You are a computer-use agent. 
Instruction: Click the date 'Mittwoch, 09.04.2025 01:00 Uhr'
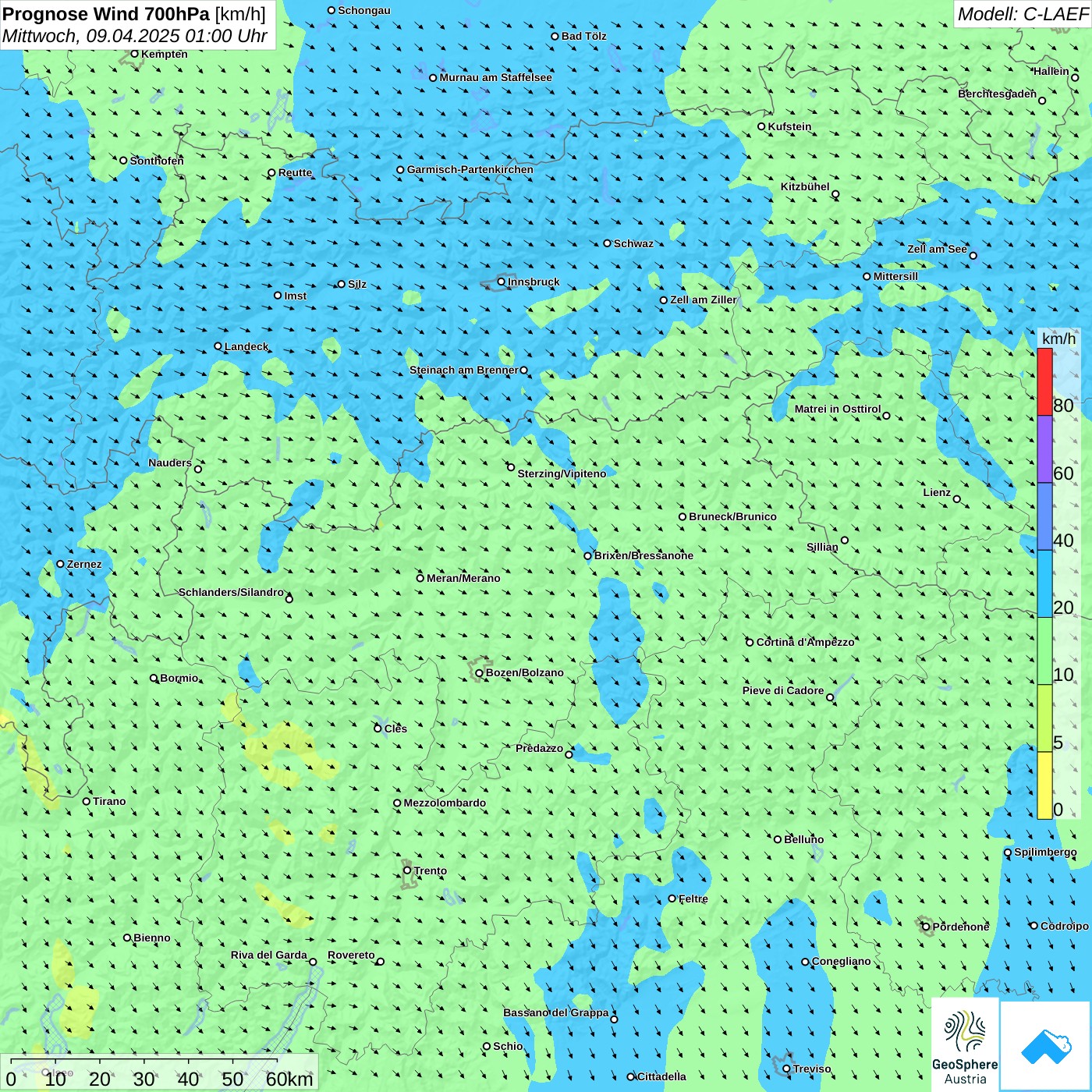(x=135, y=36)
